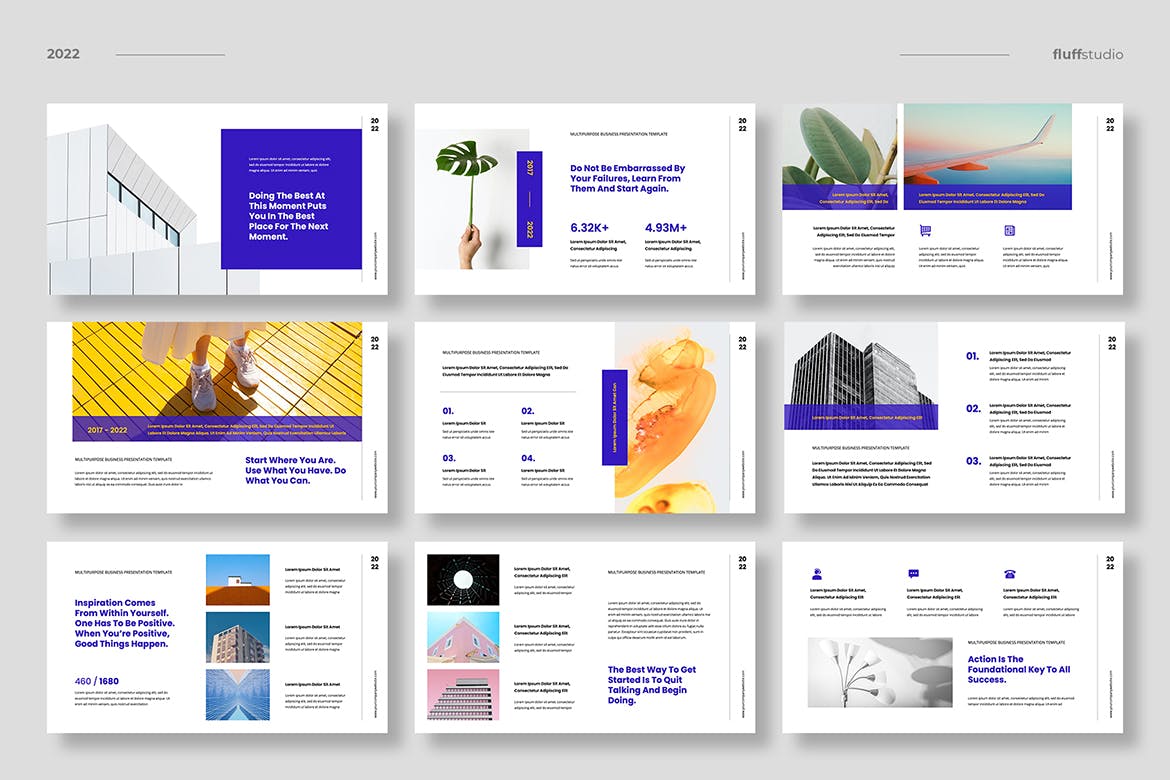Click the chat bubble icon near 'Action Is The' slide
Screen dimensions: 1170x780
[913, 571]
